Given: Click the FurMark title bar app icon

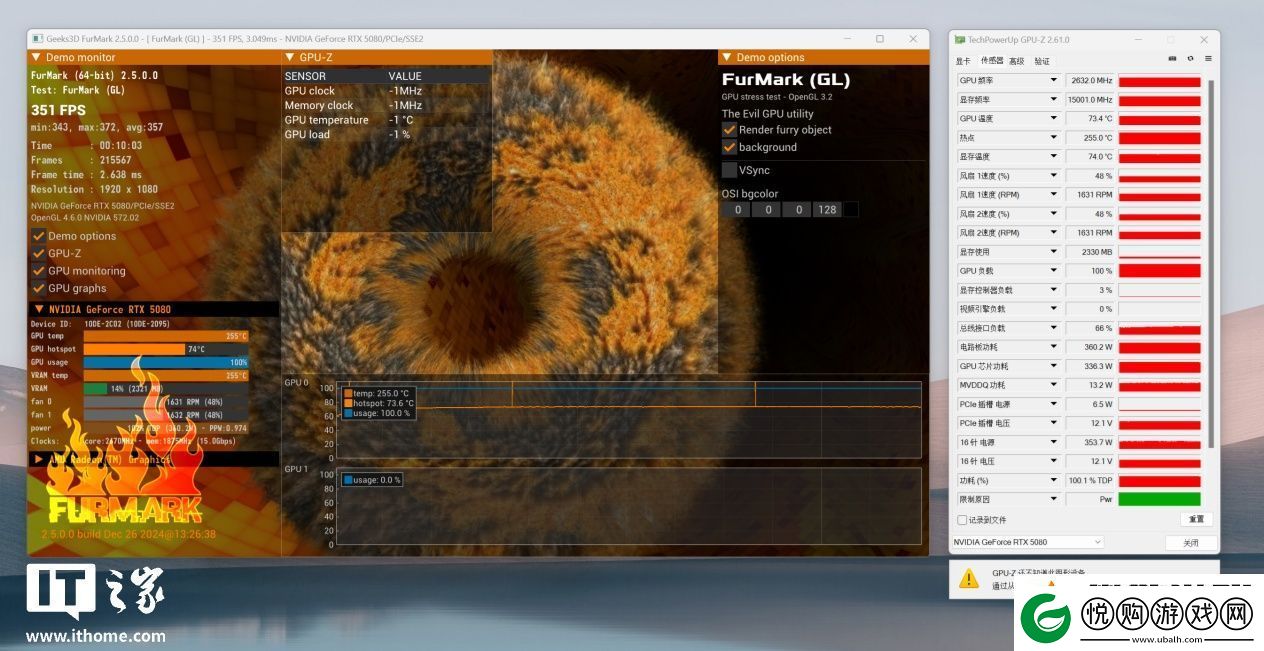Looking at the screenshot, I should [37, 39].
